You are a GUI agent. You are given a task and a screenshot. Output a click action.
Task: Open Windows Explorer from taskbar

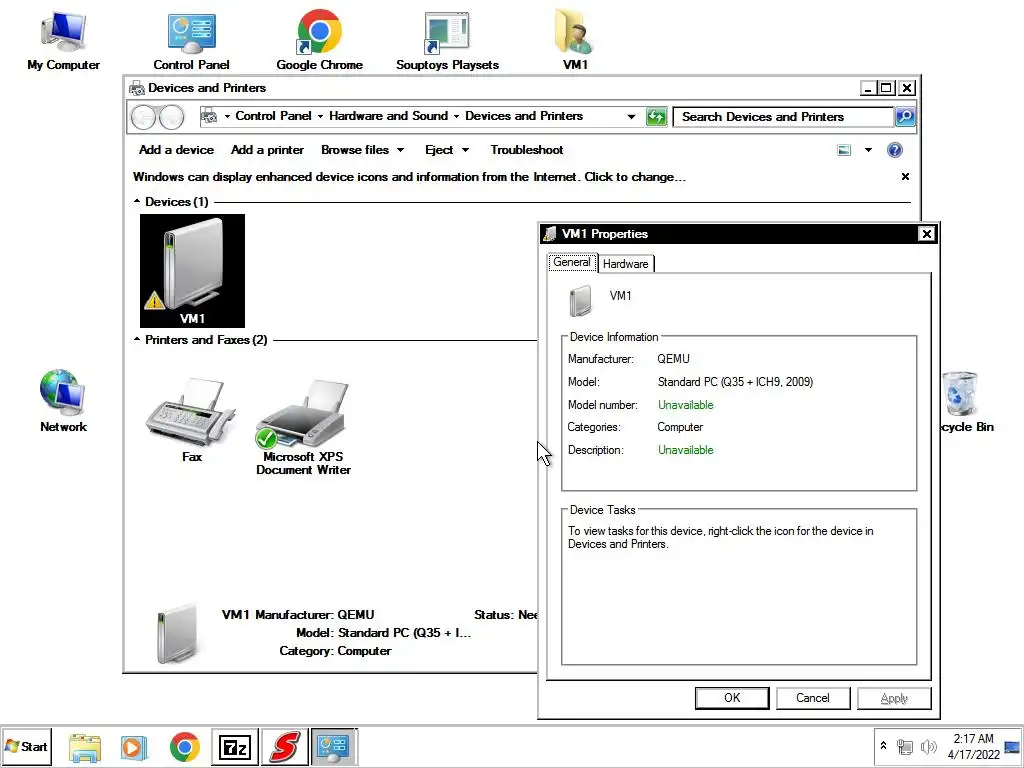85,746
